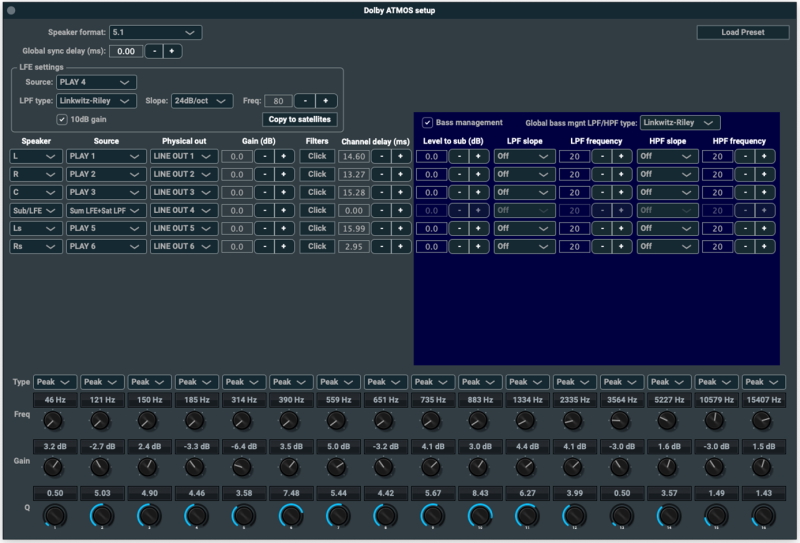Open HPF slope dropdown for the R row
800x543 pixels.
pyautogui.click(x=667, y=174)
